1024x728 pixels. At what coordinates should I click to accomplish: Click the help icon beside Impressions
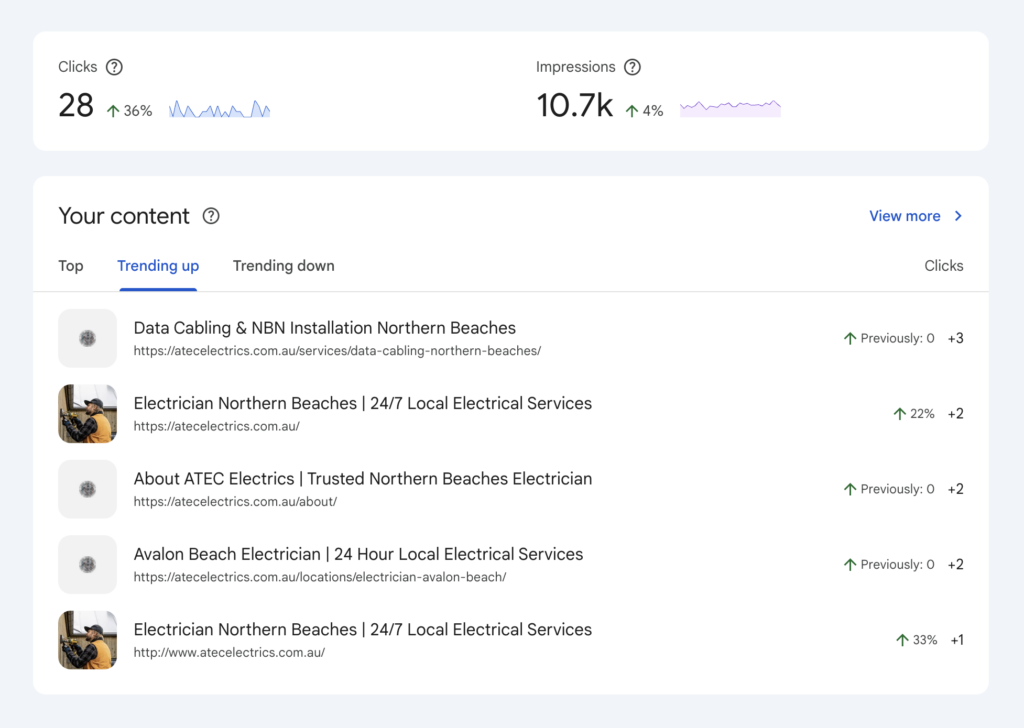632,67
